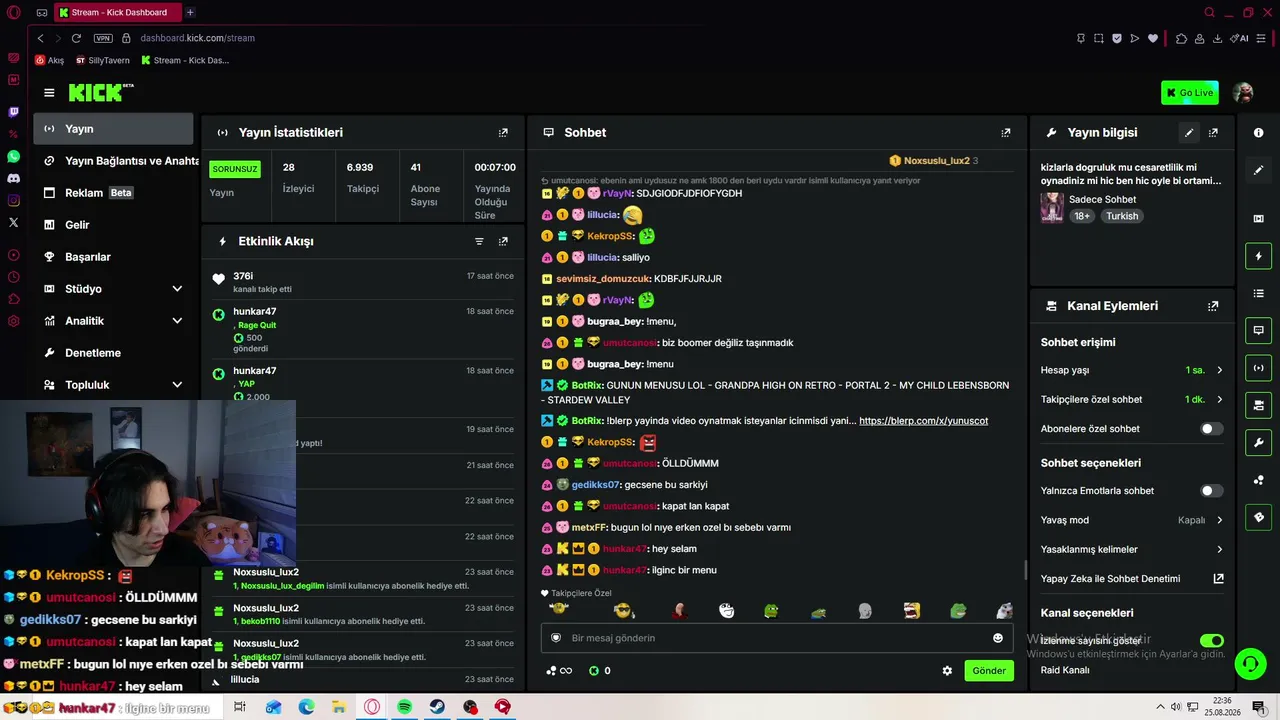1280x720 pixels.
Task: Click the Kick logo
Action: click(101, 92)
